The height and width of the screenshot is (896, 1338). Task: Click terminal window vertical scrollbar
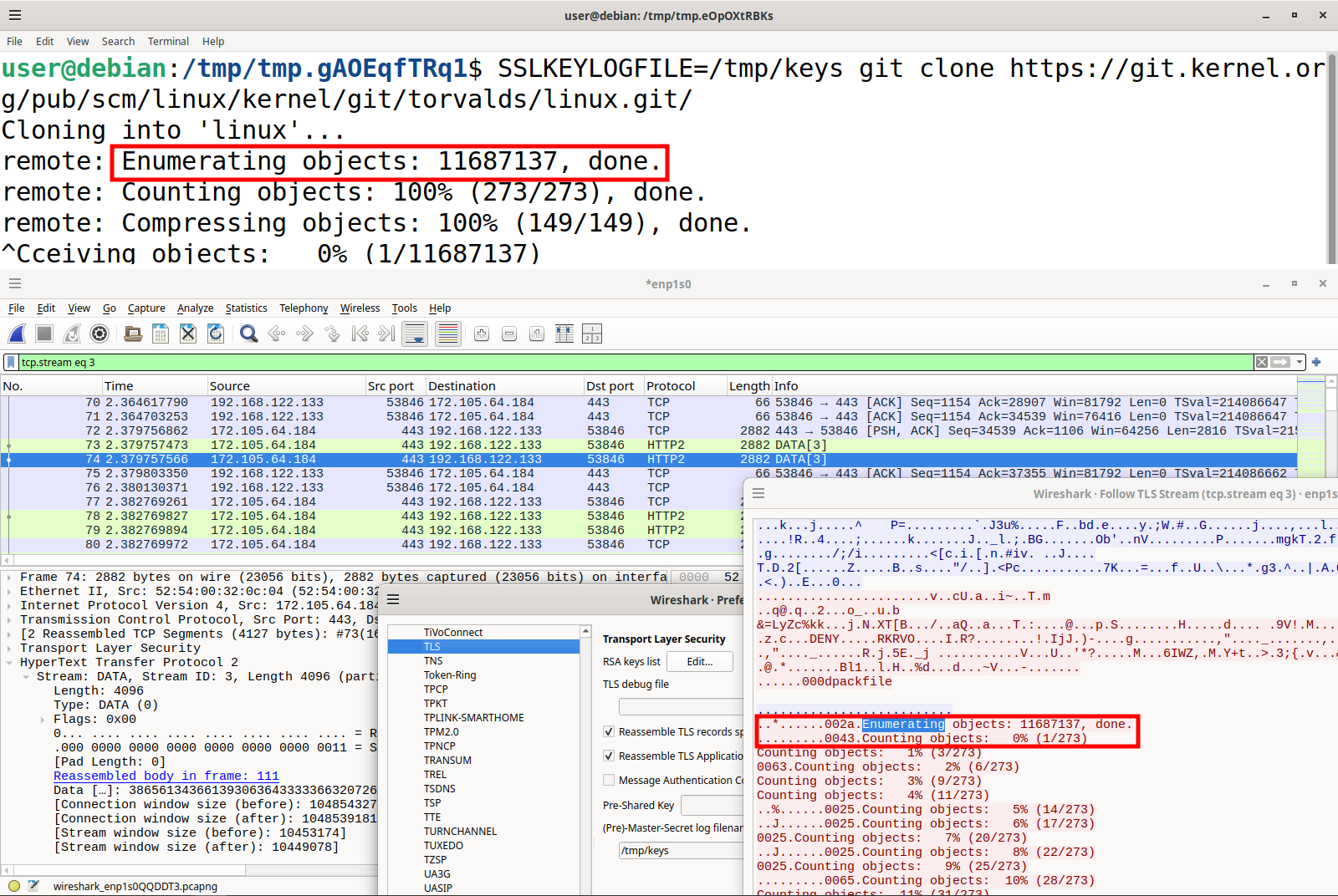(1332, 159)
